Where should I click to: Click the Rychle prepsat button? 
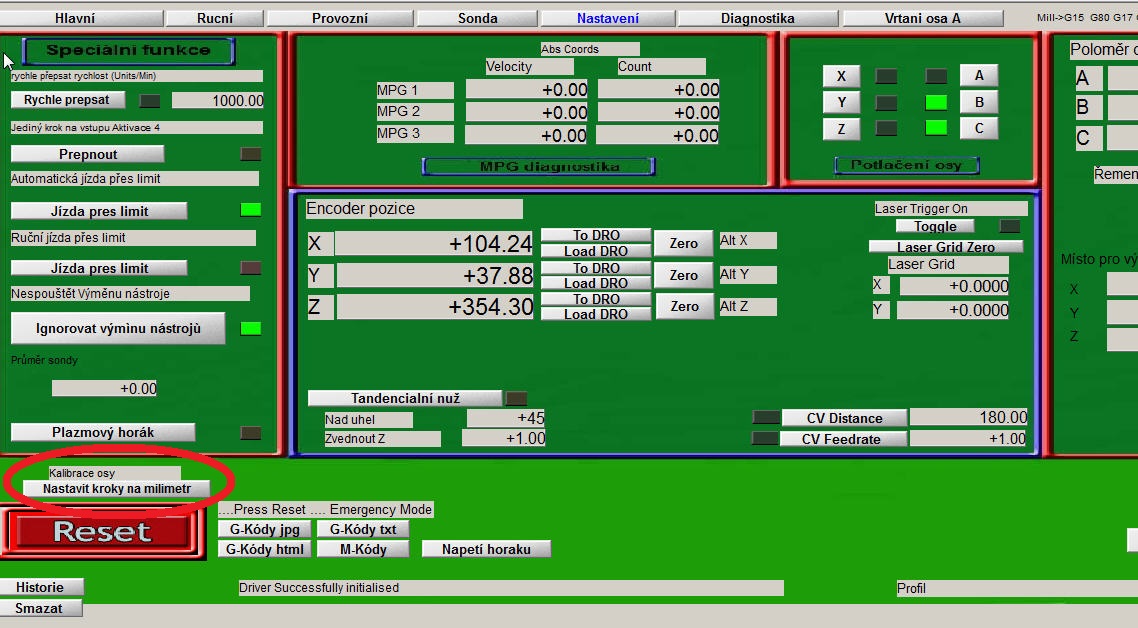tap(67, 100)
